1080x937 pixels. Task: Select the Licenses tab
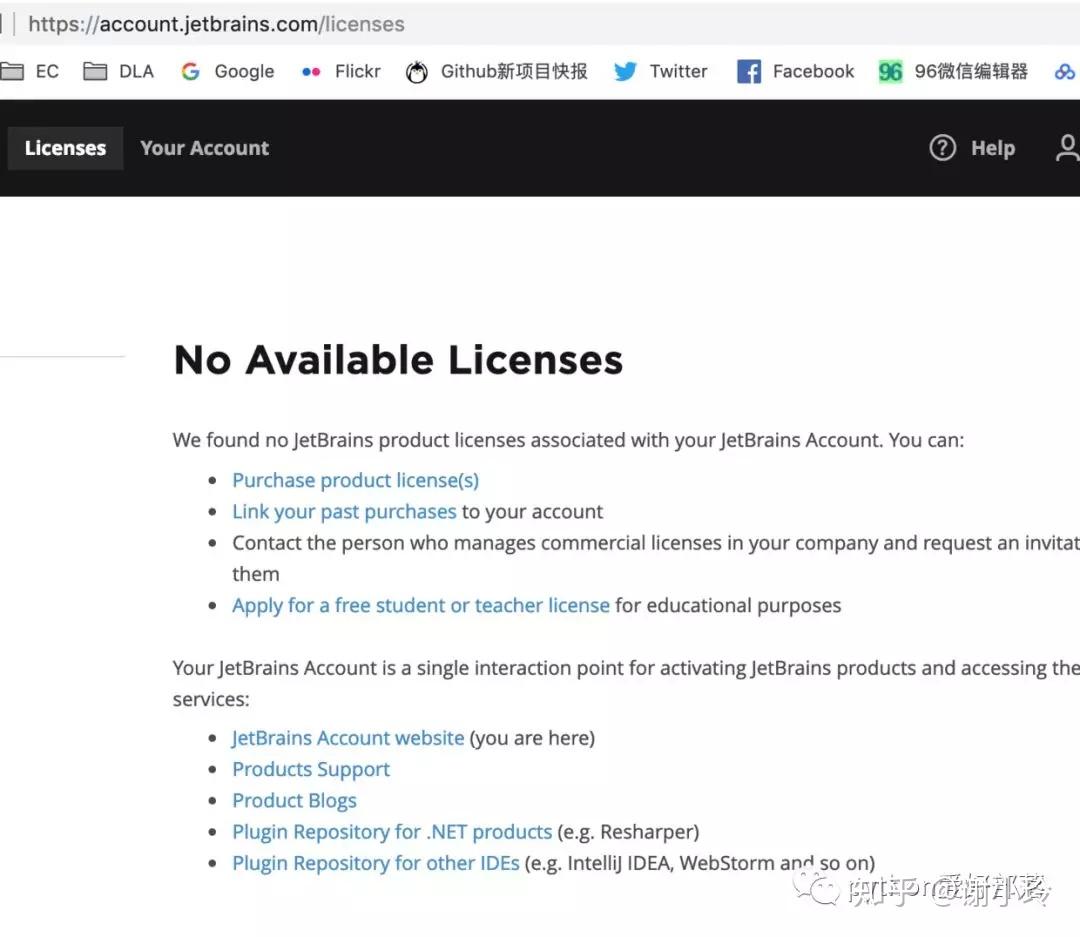coord(65,148)
